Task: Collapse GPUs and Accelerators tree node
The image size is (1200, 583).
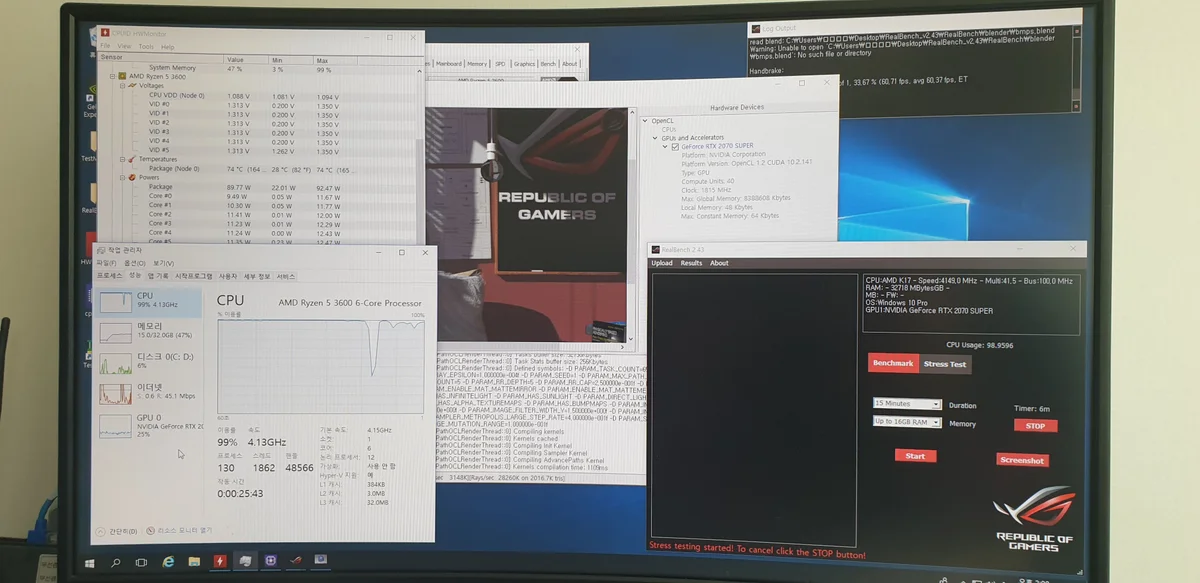Action: [655, 138]
